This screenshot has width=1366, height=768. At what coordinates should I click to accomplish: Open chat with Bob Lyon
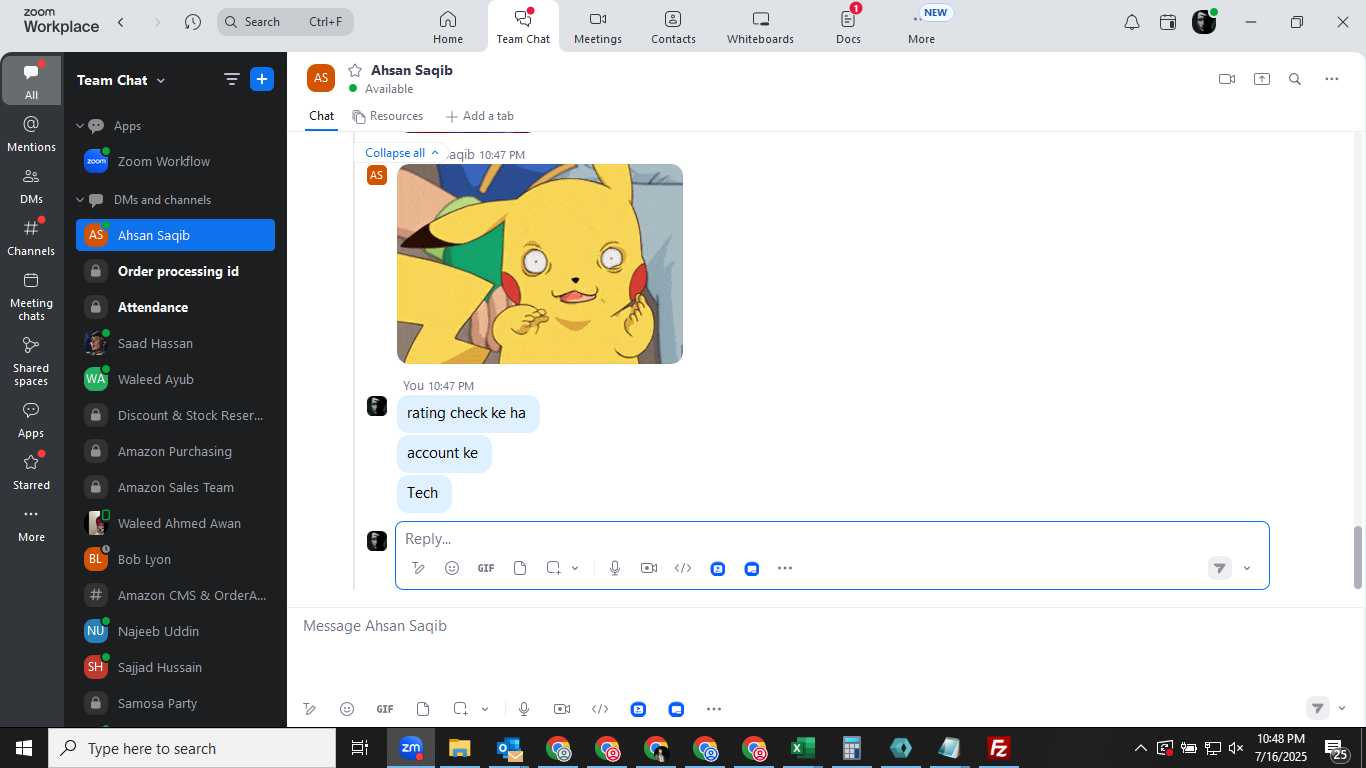click(175, 559)
